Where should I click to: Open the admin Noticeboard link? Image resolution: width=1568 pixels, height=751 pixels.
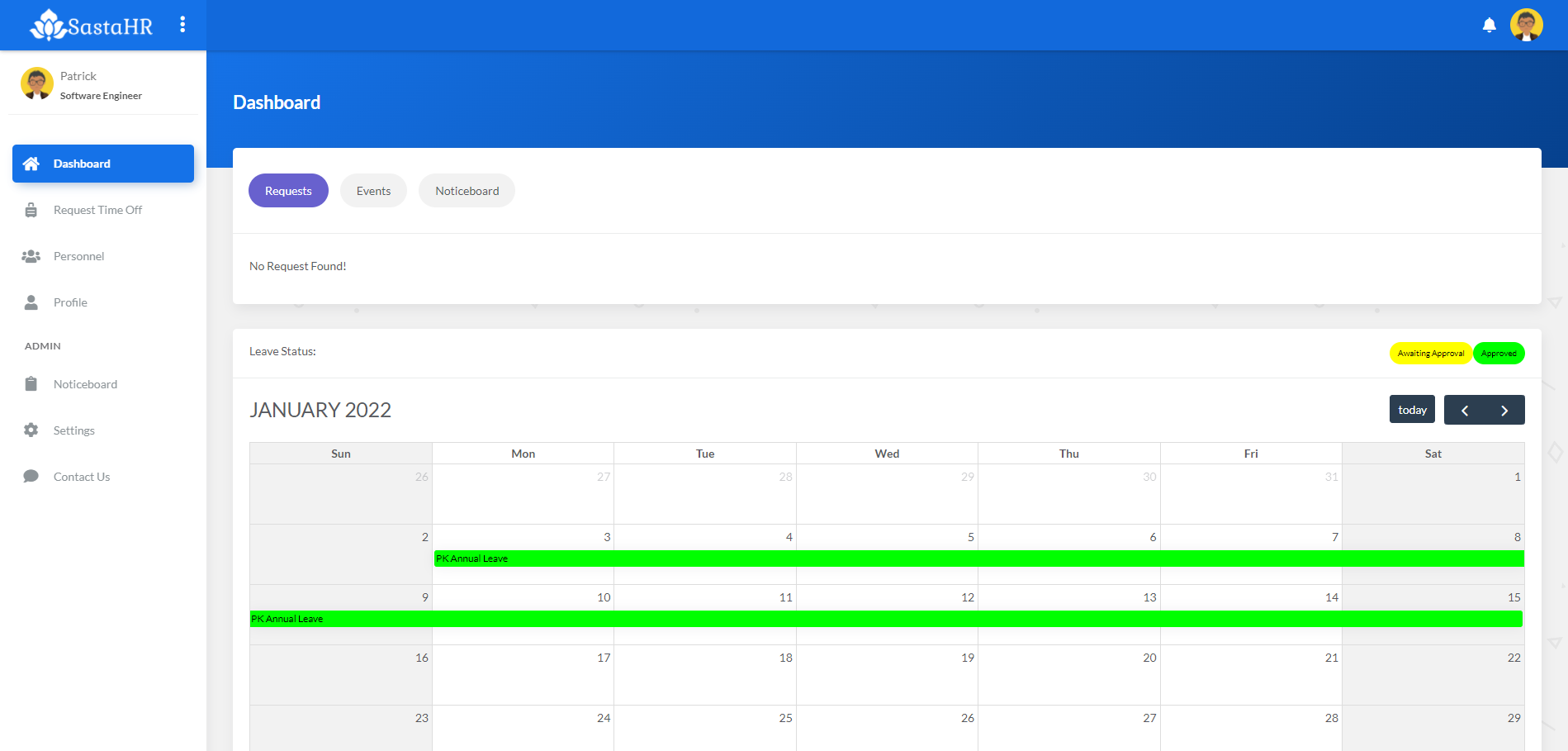pyautogui.click(x=103, y=384)
